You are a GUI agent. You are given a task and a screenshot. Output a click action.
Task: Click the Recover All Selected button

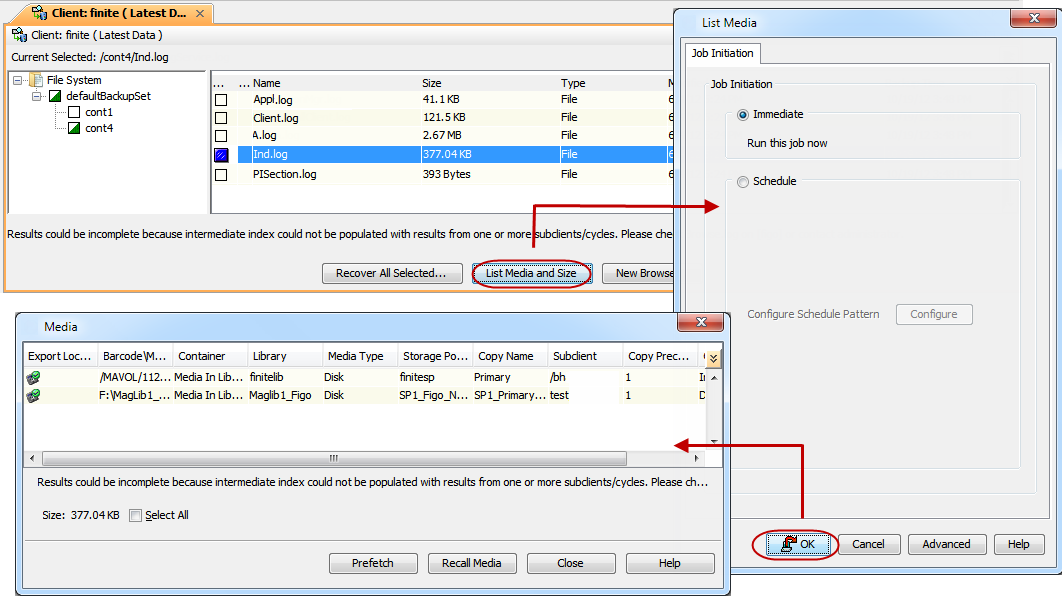pos(391,273)
